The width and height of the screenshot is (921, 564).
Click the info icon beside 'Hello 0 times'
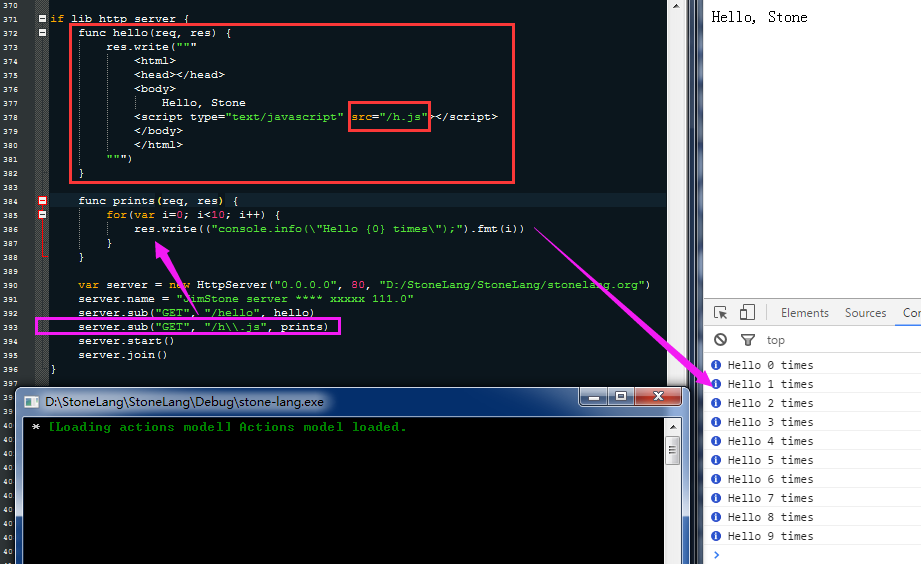[x=716, y=365]
